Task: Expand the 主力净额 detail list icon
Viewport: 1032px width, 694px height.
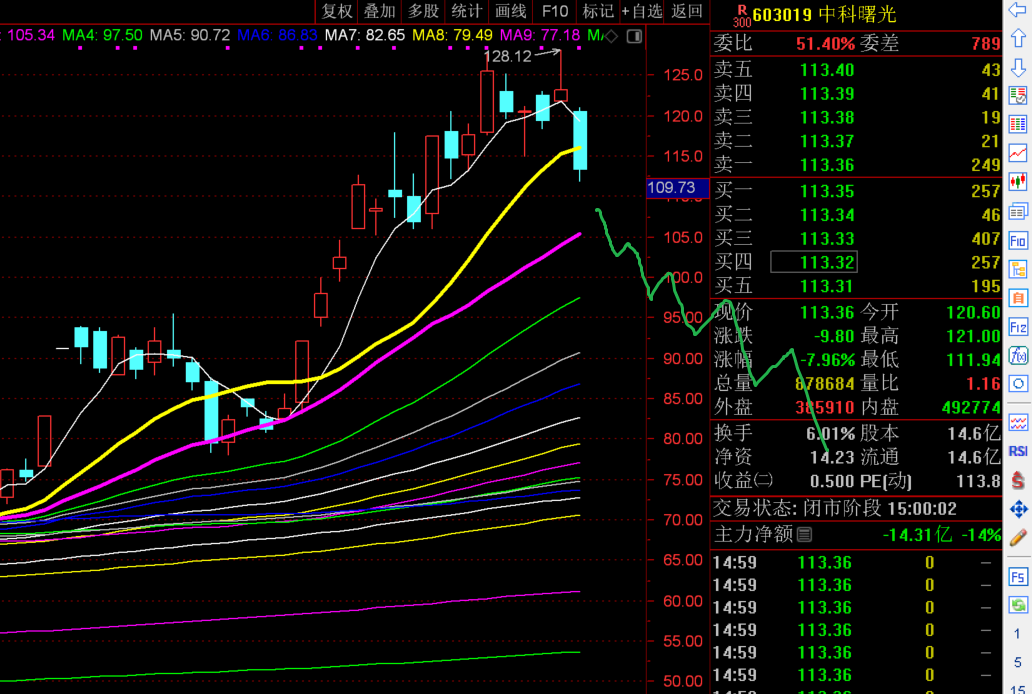Action: point(804,535)
